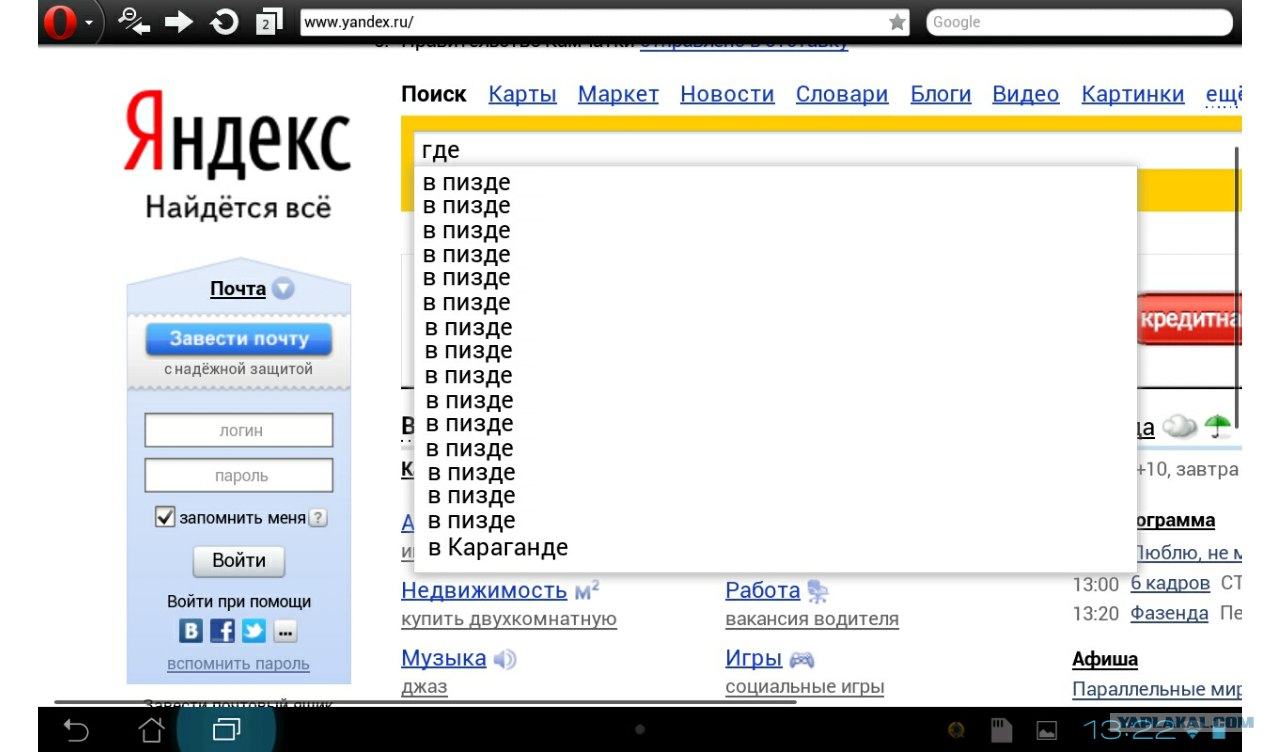
Task: Open Словари
Action: pyautogui.click(x=842, y=95)
